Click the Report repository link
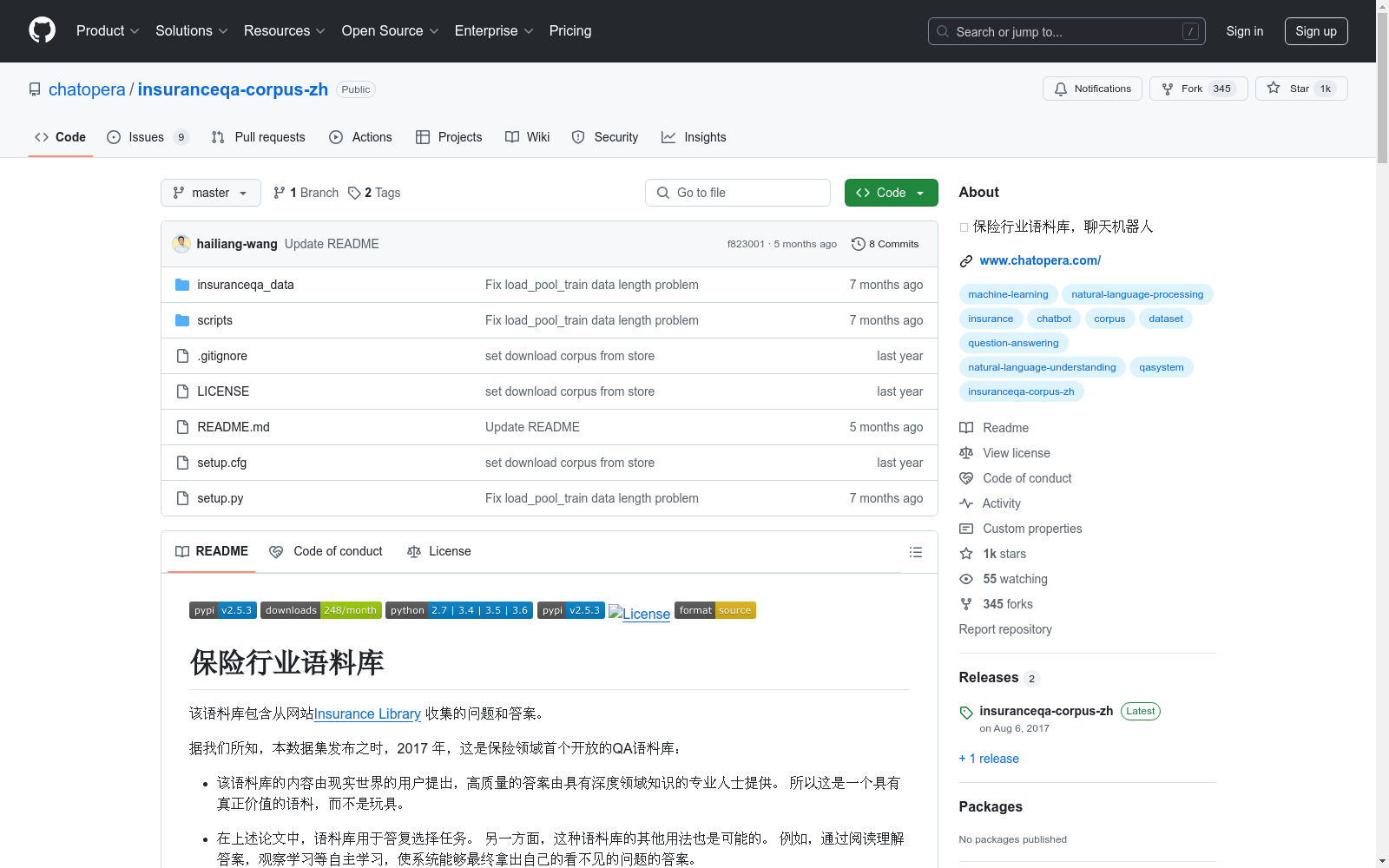Viewport: 1389px width, 868px height. tap(1005, 629)
